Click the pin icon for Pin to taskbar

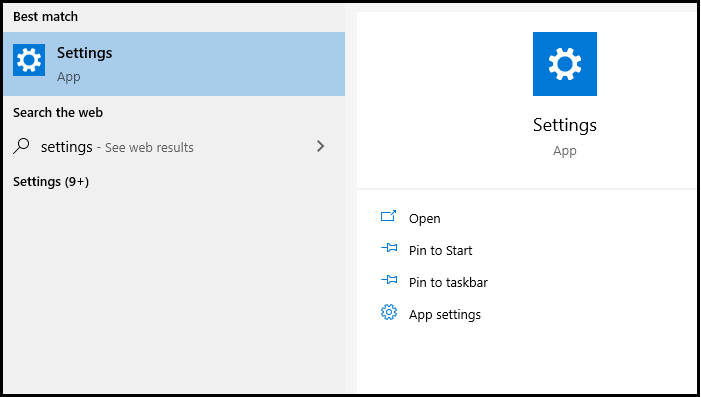[x=389, y=280]
